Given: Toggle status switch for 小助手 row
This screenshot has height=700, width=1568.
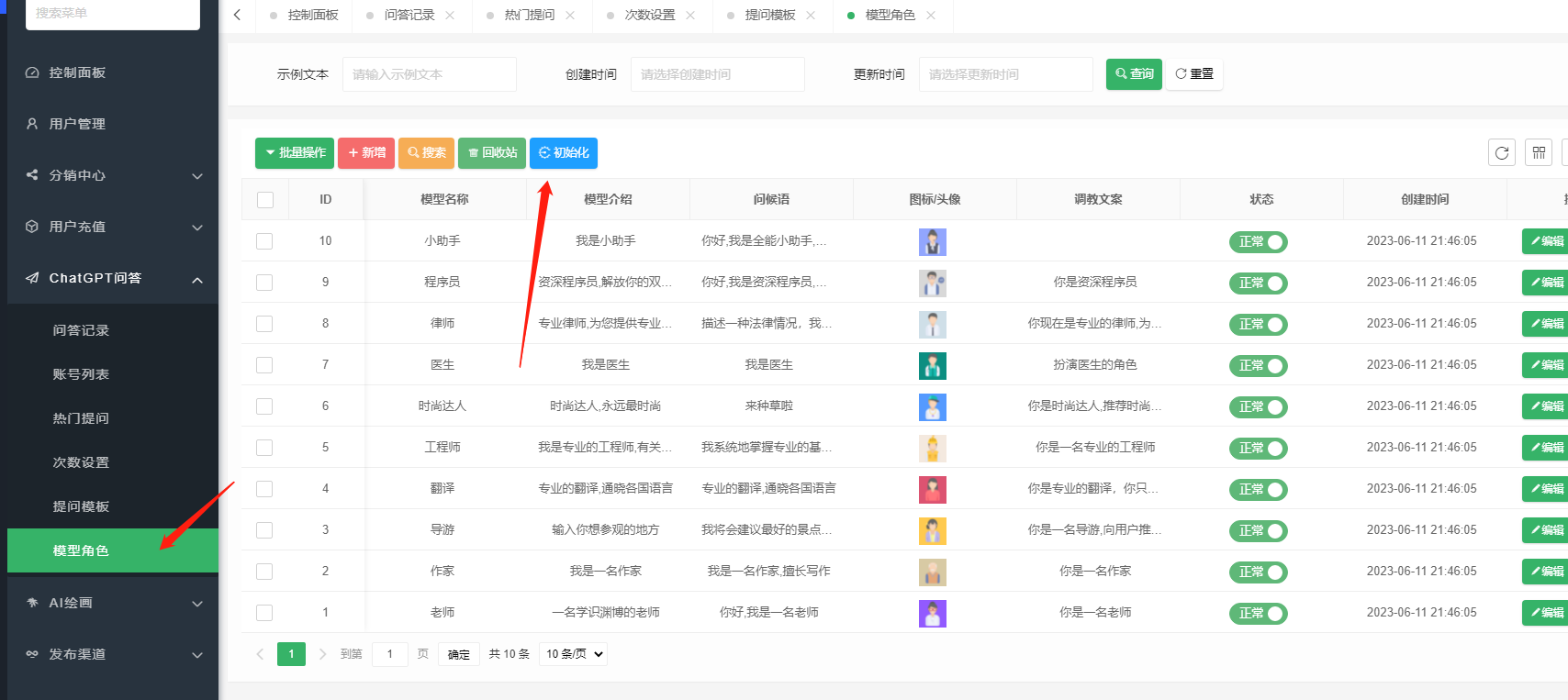Looking at the screenshot, I should [x=1258, y=242].
